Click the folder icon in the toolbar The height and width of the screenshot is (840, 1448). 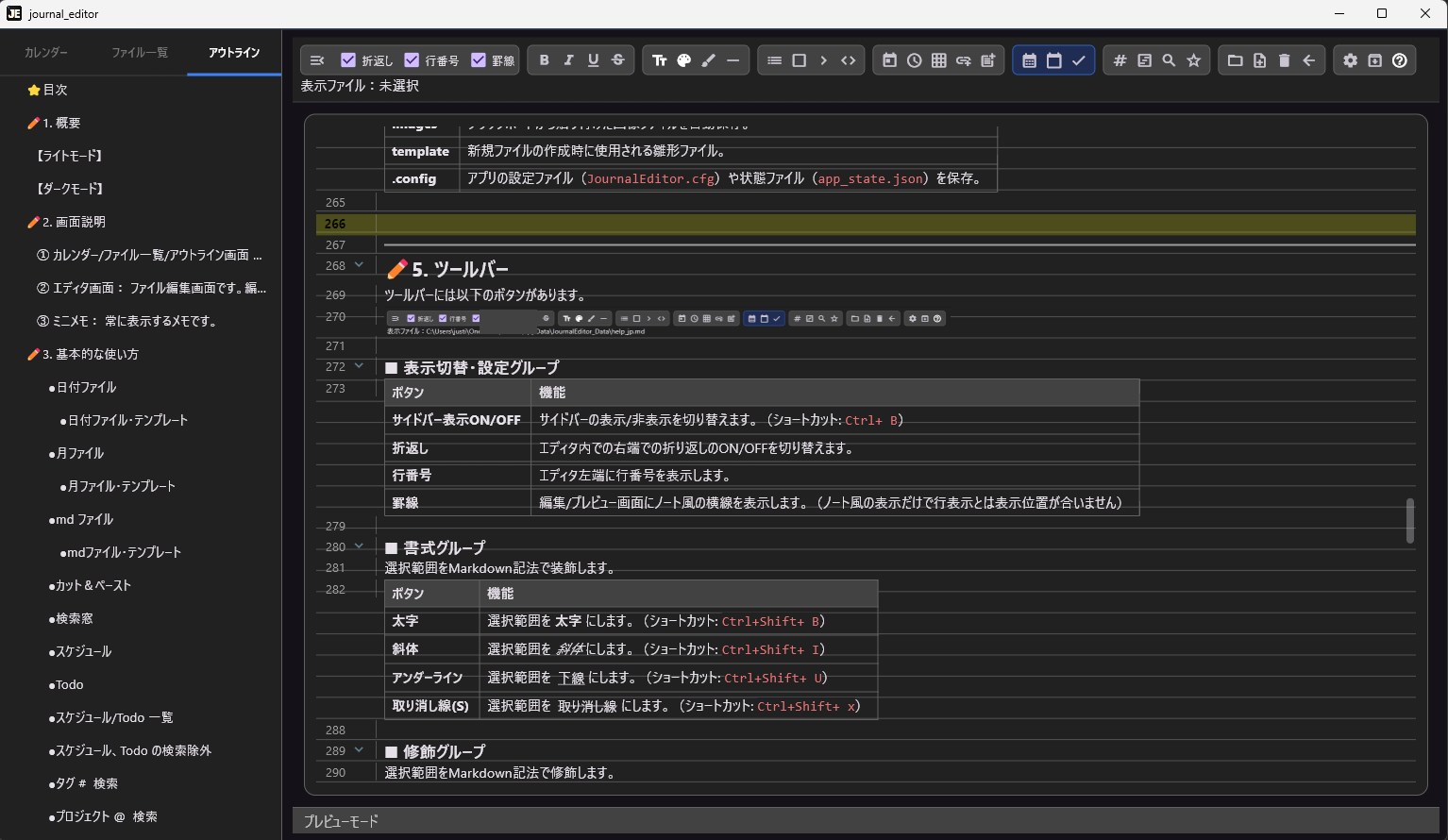click(x=1235, y=60)
